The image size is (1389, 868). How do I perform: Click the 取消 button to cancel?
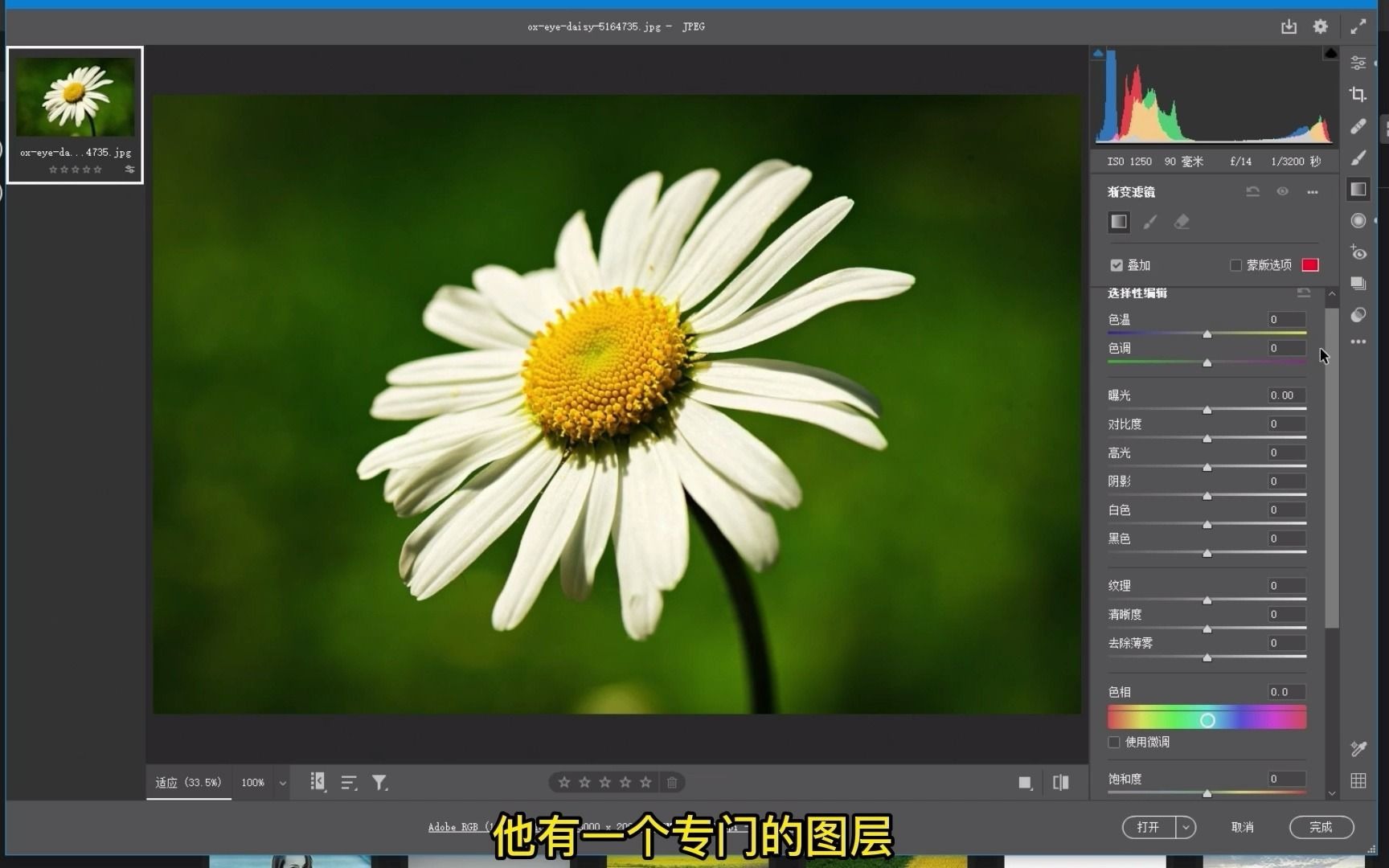coord(1242,827)
